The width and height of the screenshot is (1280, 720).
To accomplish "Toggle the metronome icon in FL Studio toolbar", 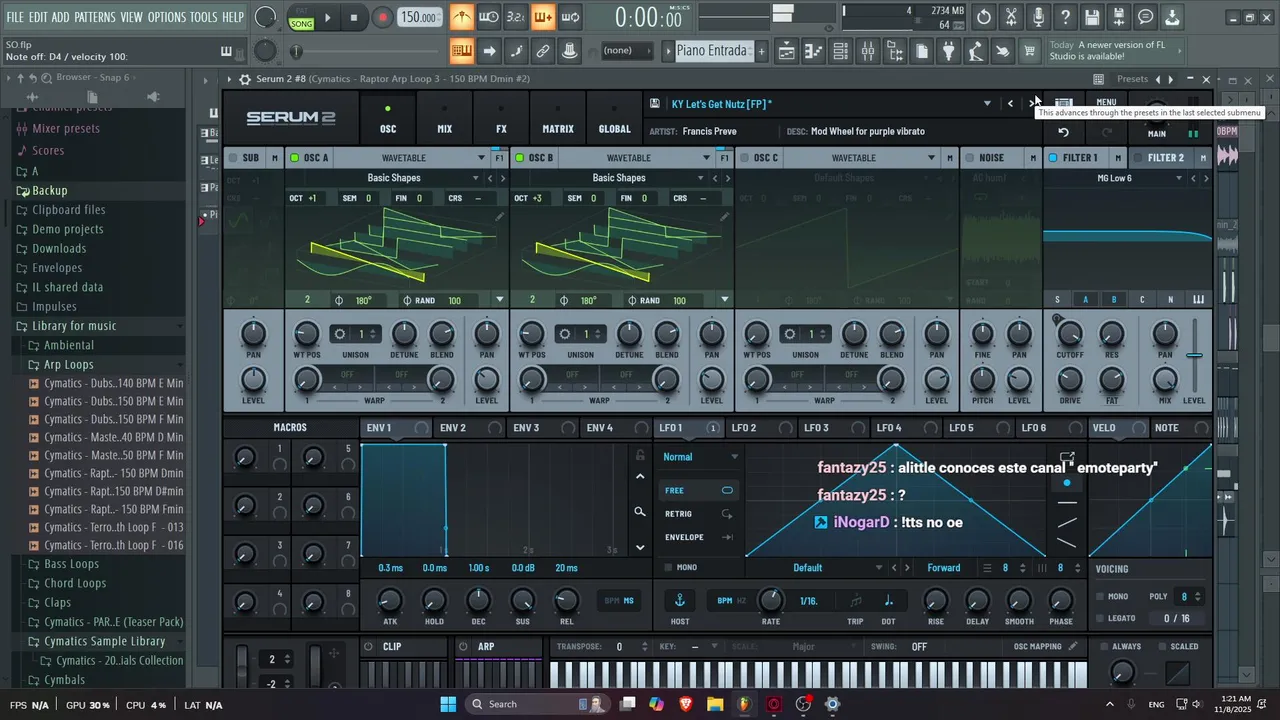I will (461, 17).
